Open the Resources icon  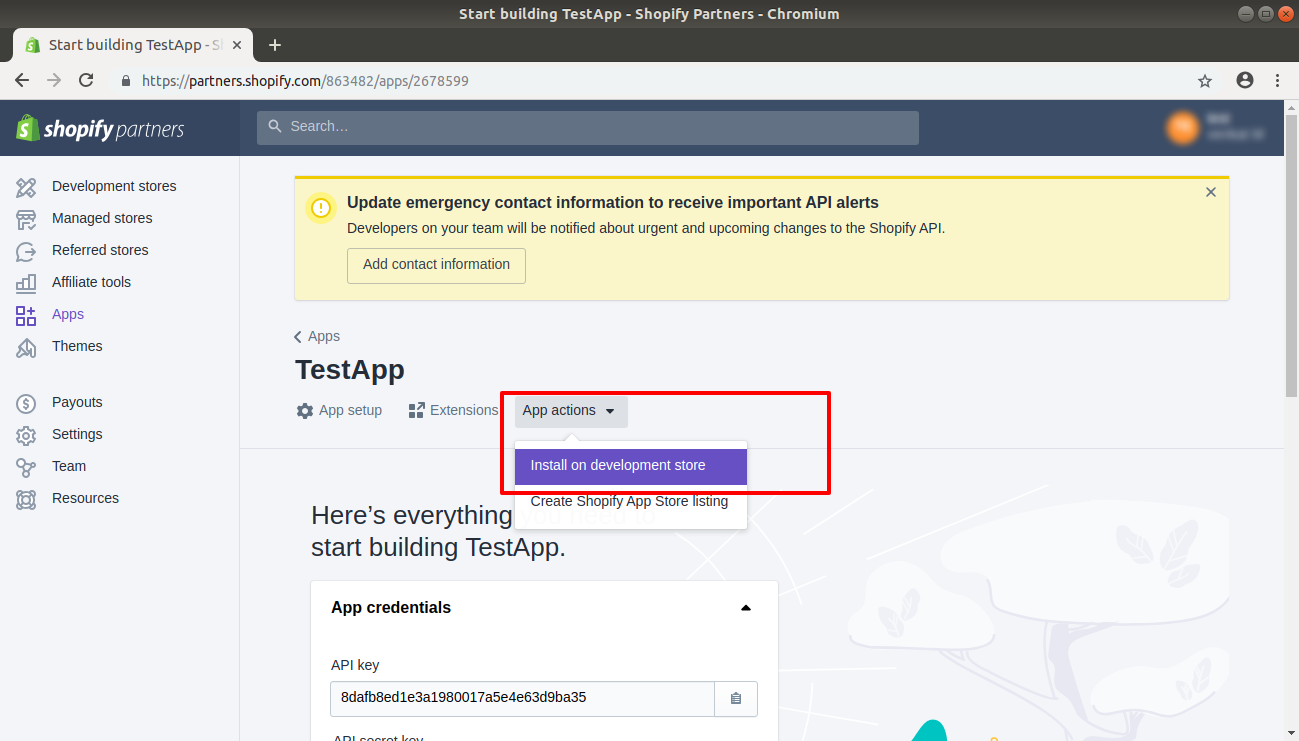pos(26,499)
